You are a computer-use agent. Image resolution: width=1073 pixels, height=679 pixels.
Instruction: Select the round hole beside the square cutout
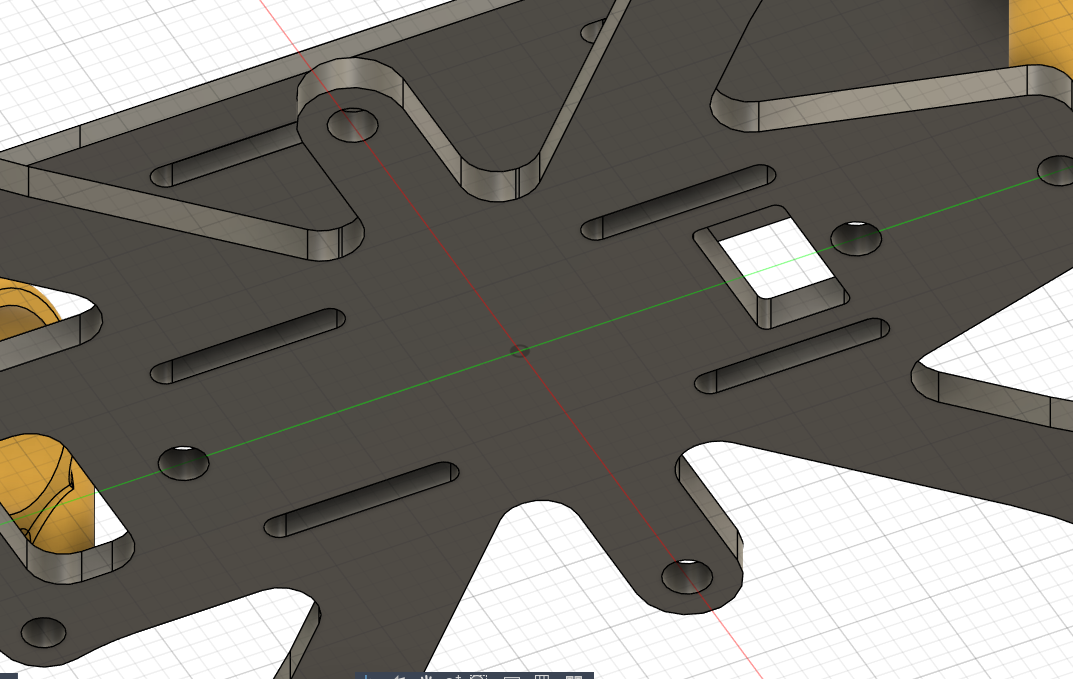857,236
